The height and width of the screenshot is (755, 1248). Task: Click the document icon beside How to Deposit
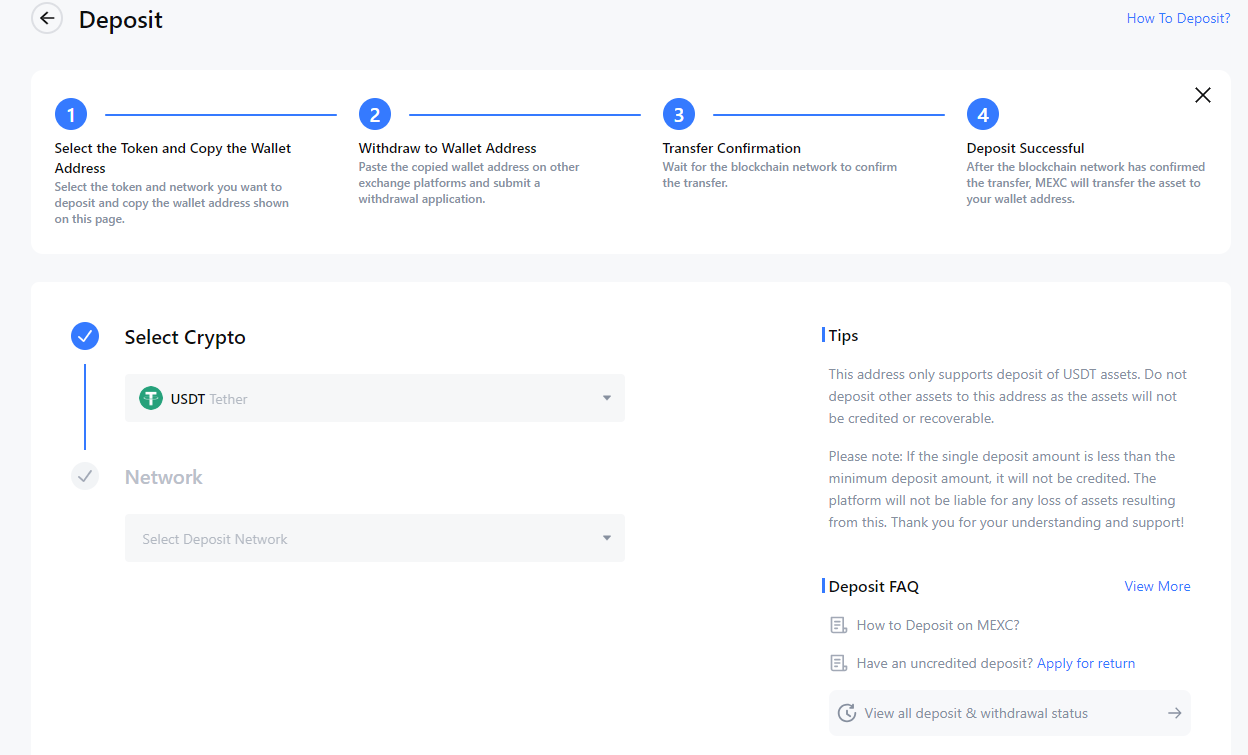(839, 626)
